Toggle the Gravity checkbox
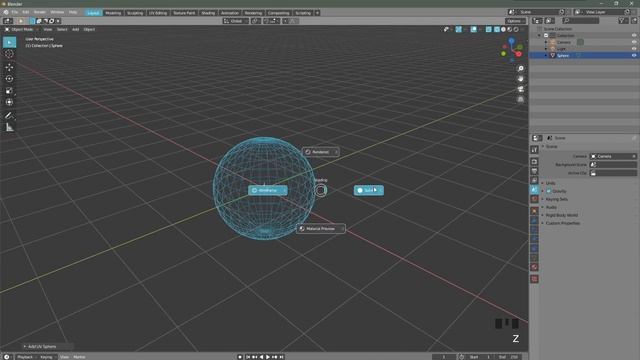640x360 pixels. tap(549, 191)
